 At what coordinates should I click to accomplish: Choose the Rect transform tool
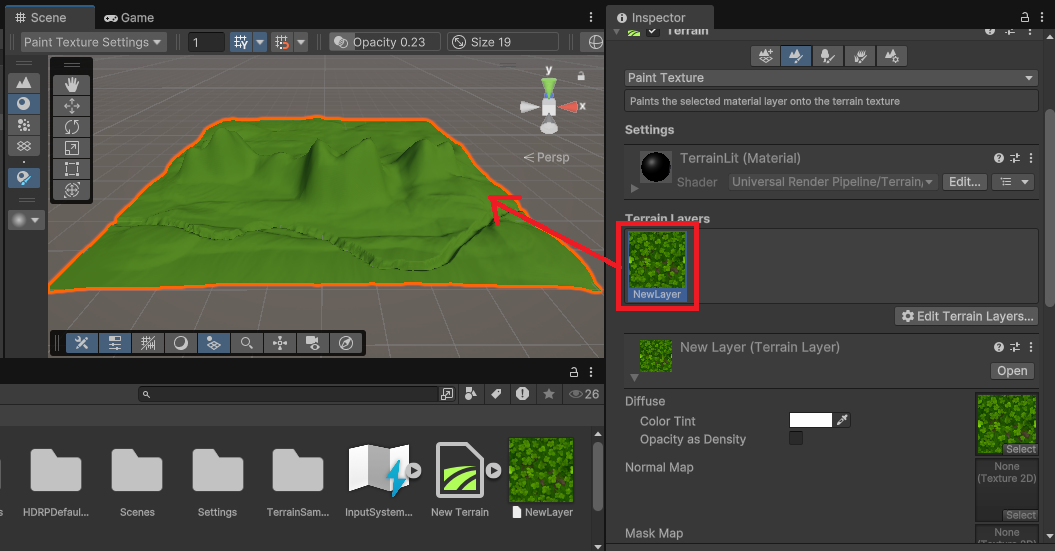click(x=71, y=169)
